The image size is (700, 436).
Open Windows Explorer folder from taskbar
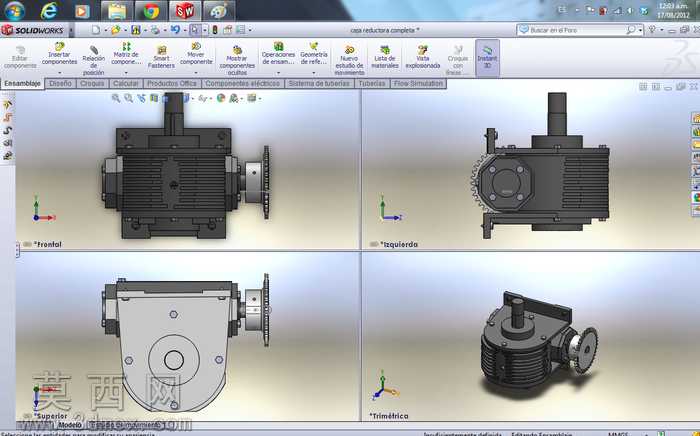click(x=117, y=11)
